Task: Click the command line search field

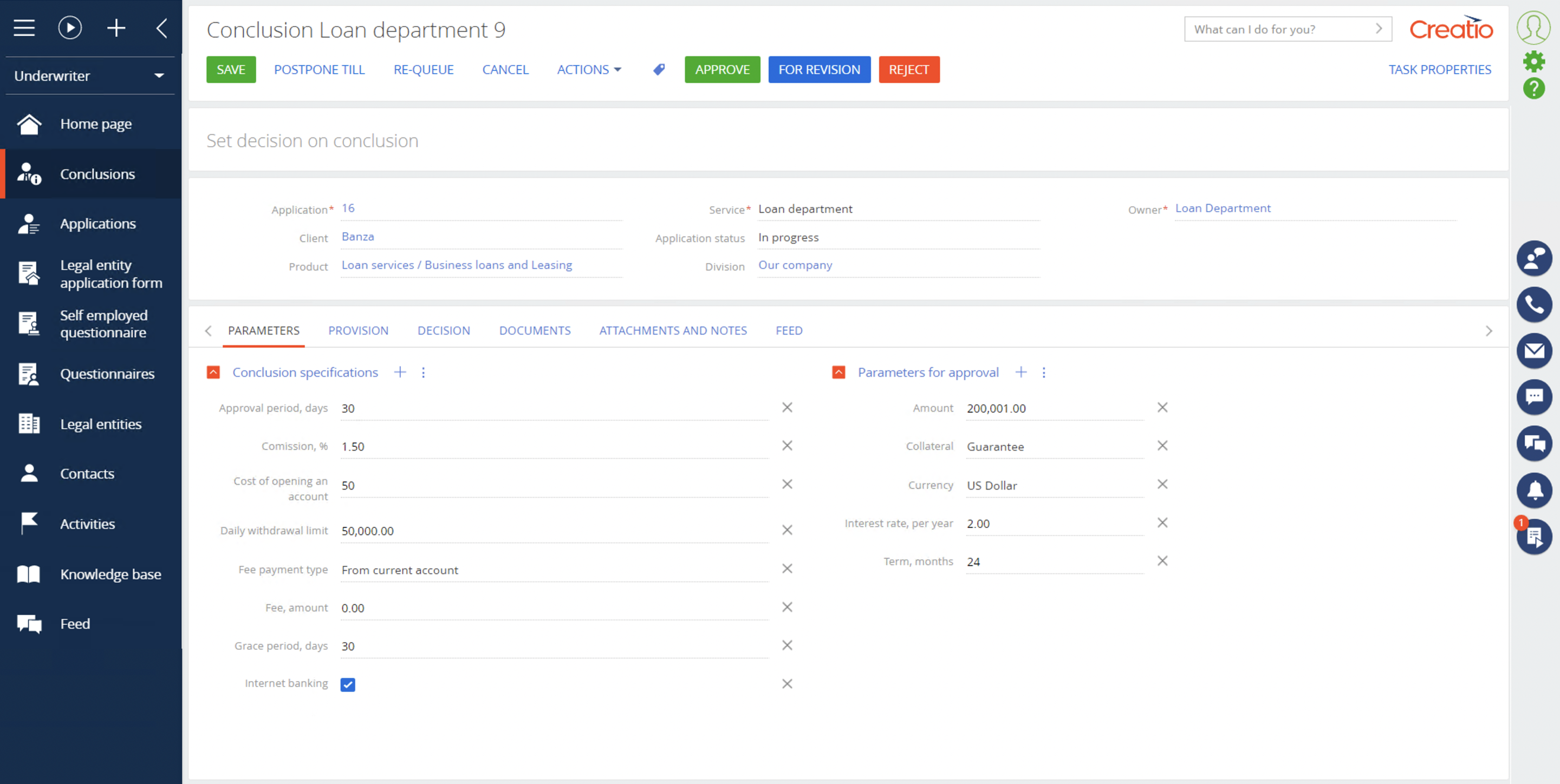Action: 1278,29
